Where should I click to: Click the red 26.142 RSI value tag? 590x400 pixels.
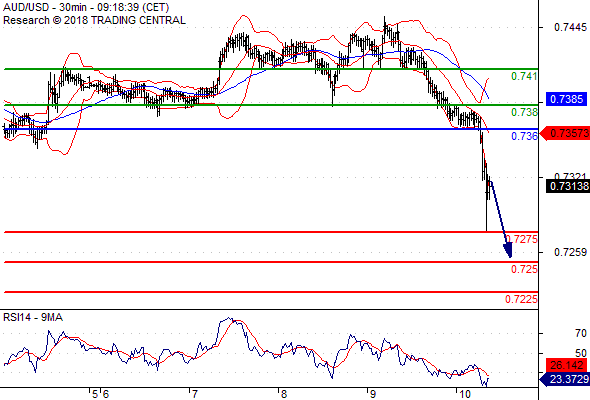(566, 365)
